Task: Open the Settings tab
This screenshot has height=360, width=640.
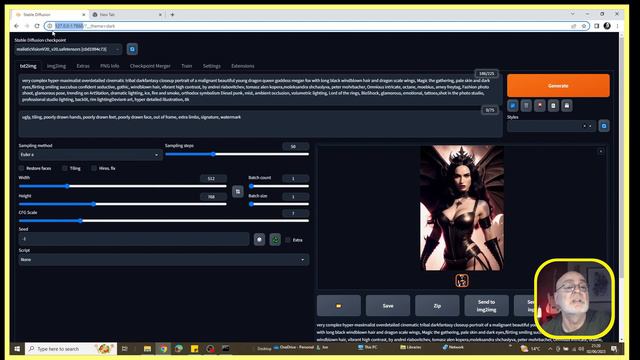Action: 212,66
